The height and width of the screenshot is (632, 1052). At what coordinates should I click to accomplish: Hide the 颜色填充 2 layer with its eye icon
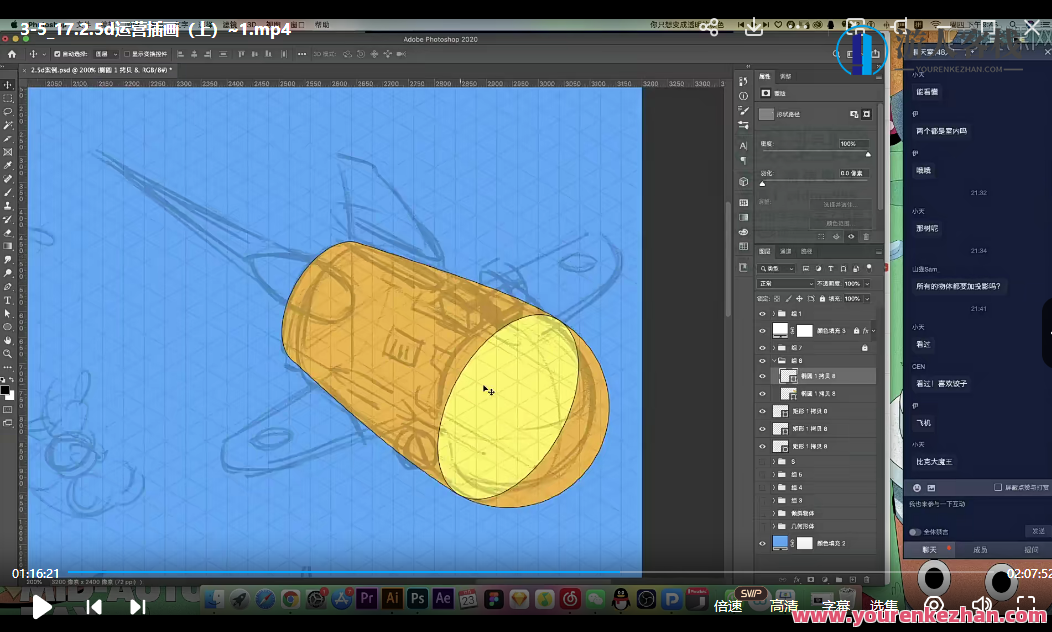coord(763,543)
